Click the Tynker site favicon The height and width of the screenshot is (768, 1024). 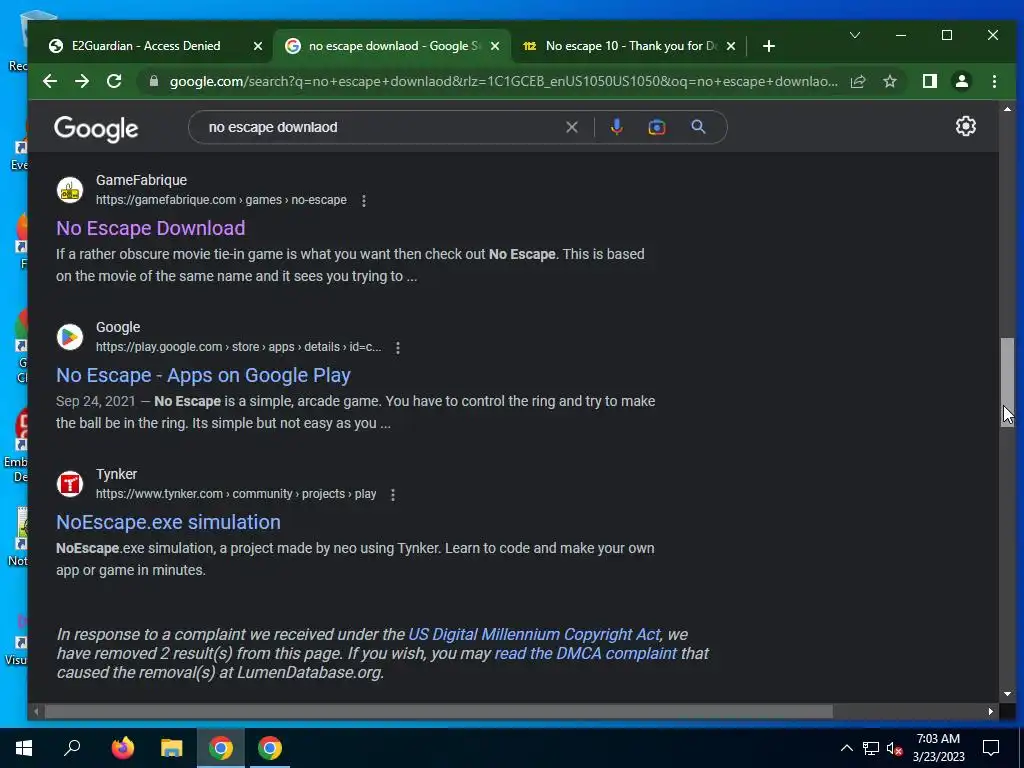[70, 484]
